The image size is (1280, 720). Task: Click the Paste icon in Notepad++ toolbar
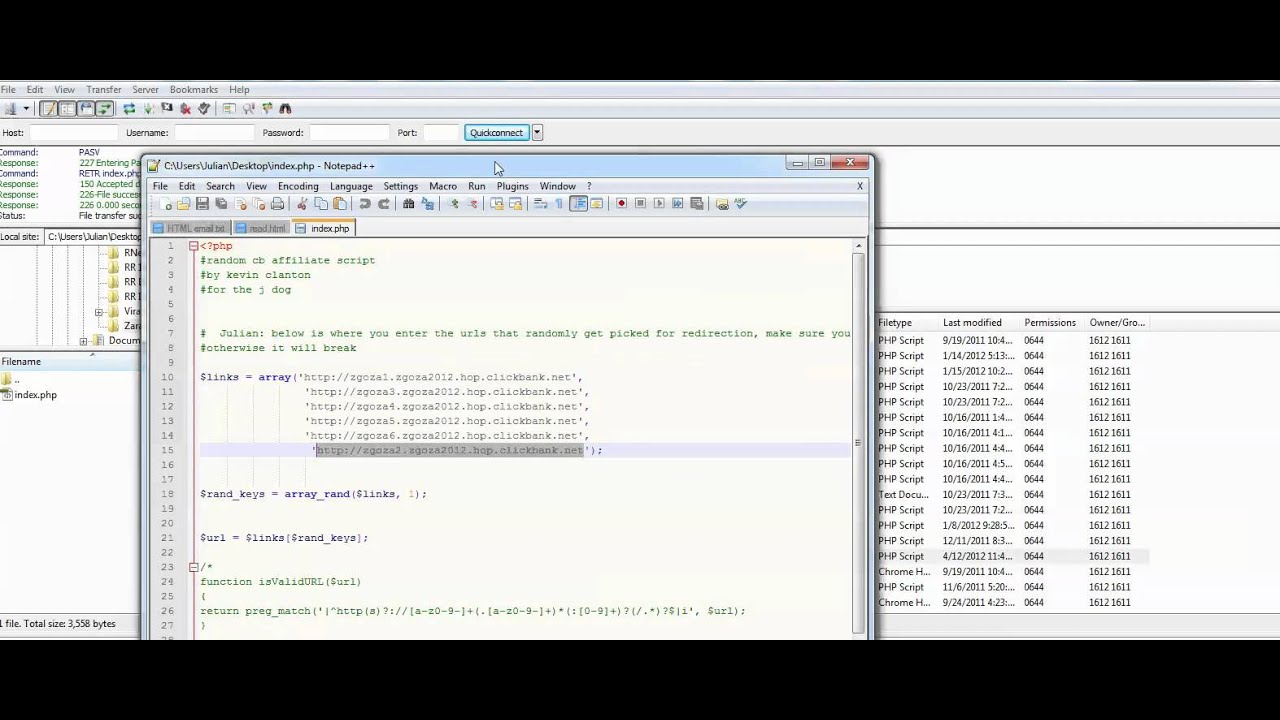(x=340, y=204)
